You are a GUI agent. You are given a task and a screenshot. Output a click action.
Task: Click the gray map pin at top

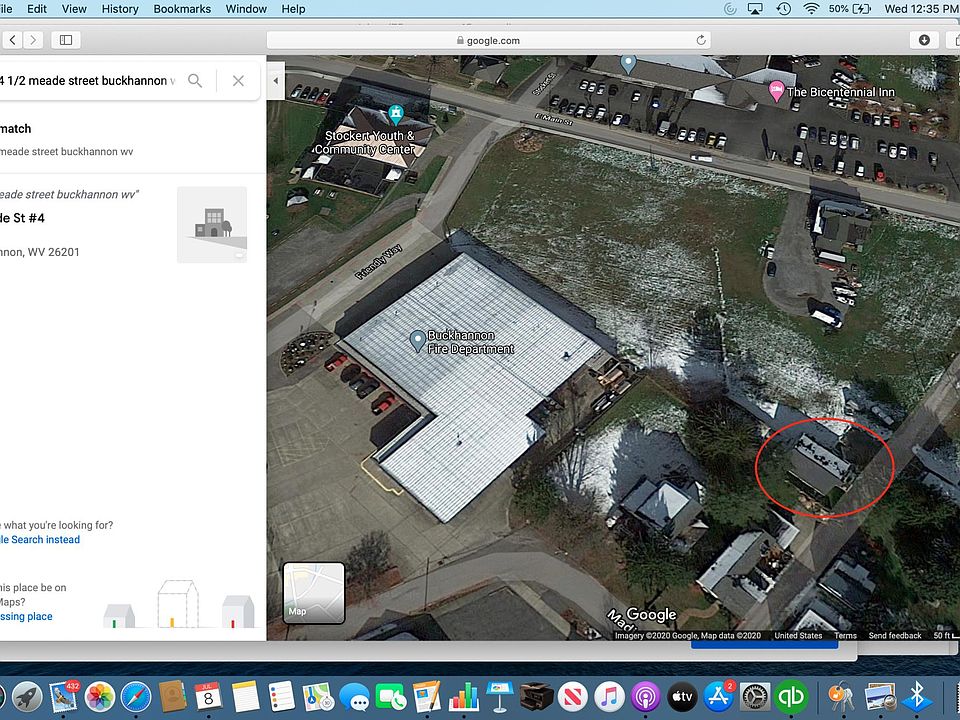click(628, 62)
